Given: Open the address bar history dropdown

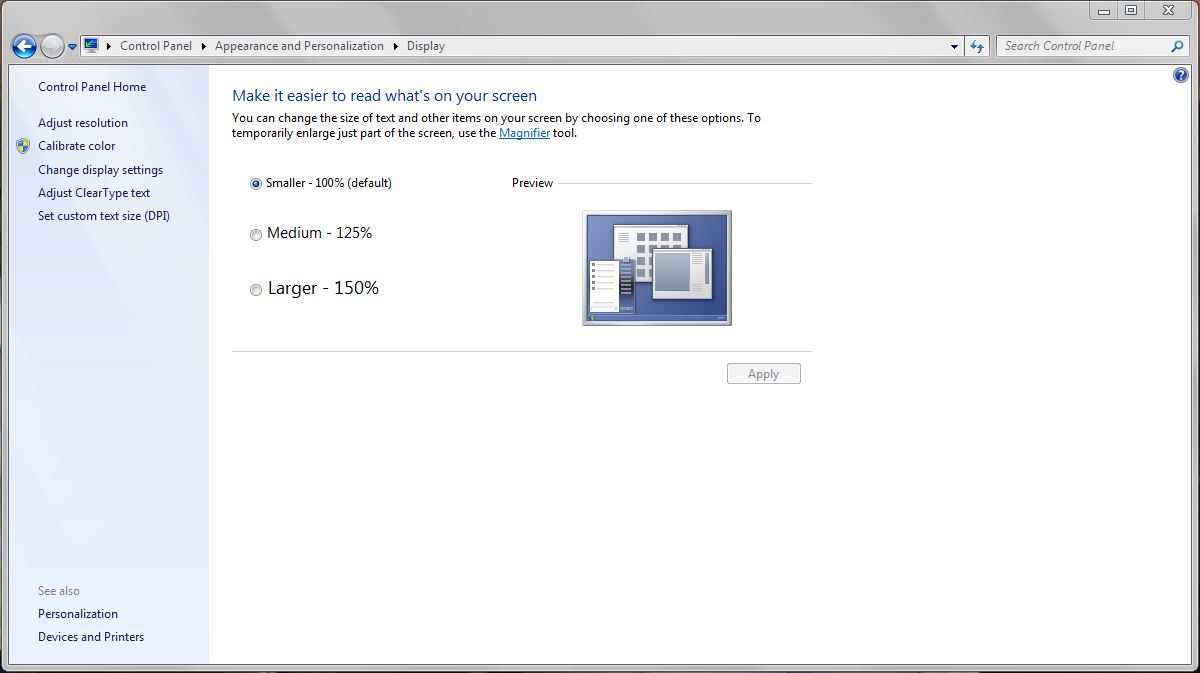Looking at the screenshot, I should [954, 46].
